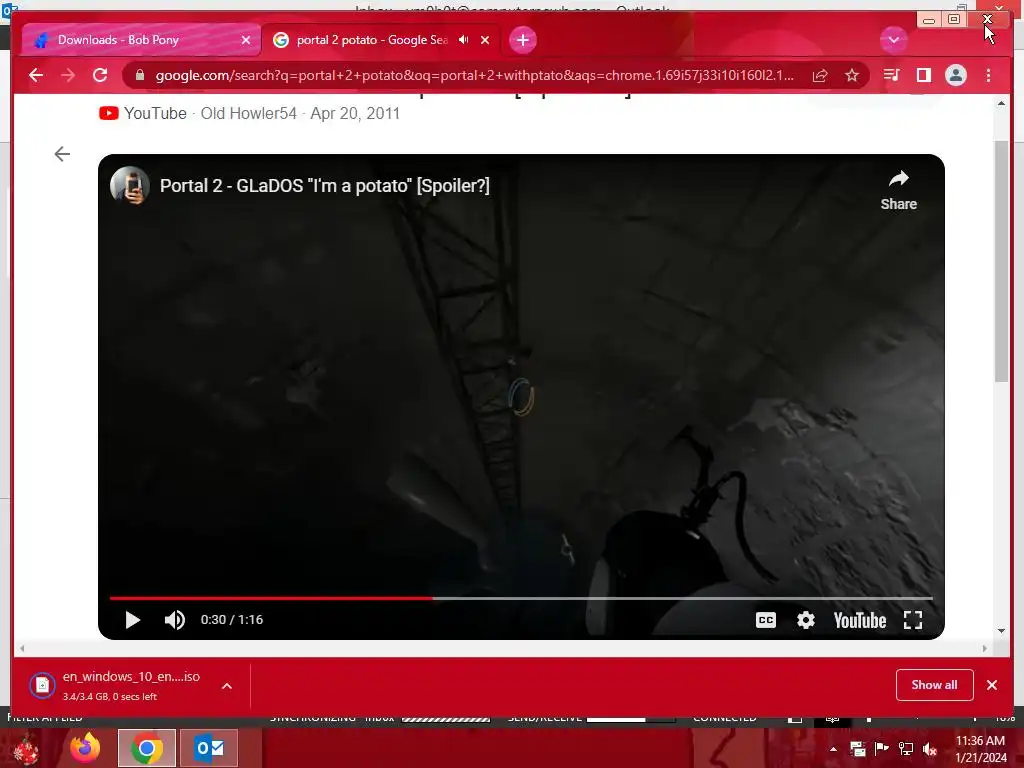
Task: Open muted volume icon in system tray
Action: tap(929, 749)
